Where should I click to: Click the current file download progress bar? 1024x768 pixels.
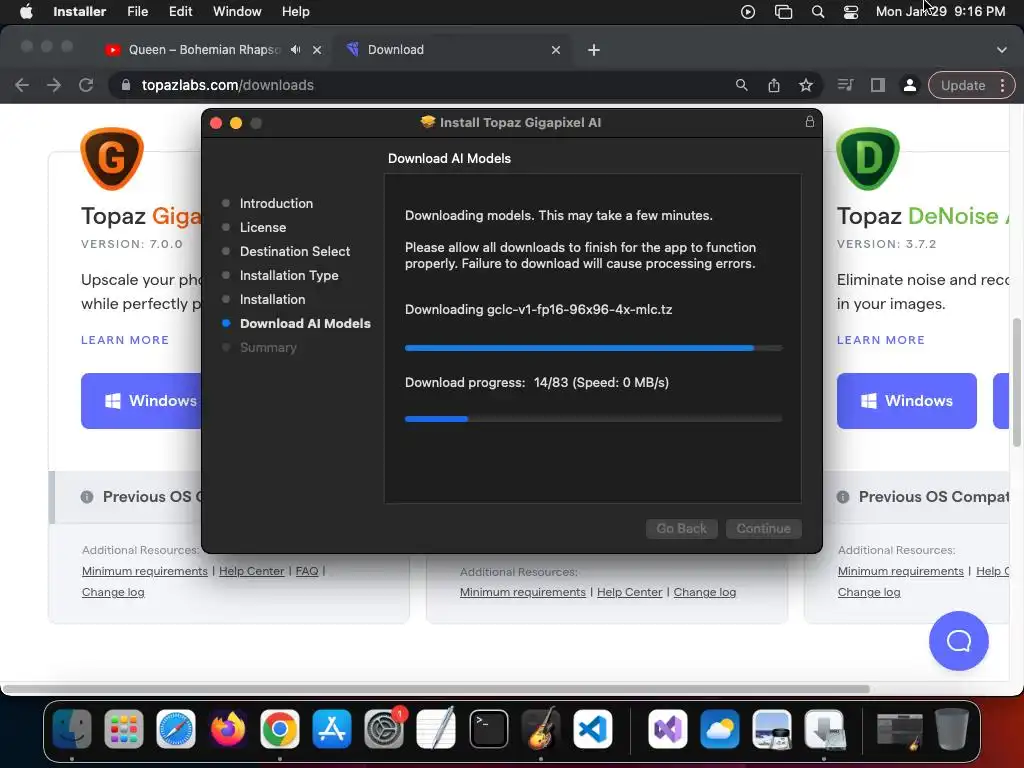[x=593, y=348]
